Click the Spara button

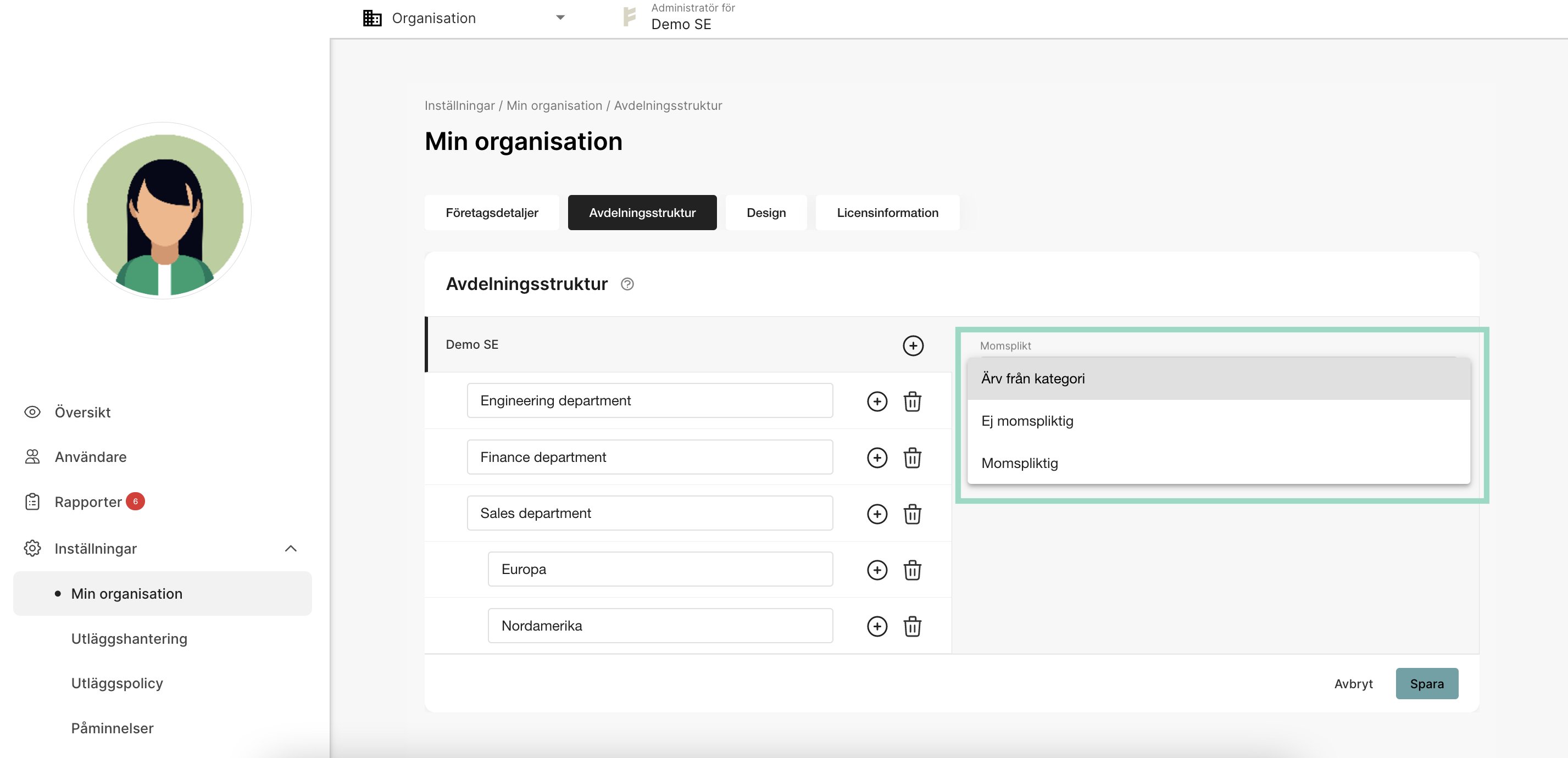pos(1426,683)
